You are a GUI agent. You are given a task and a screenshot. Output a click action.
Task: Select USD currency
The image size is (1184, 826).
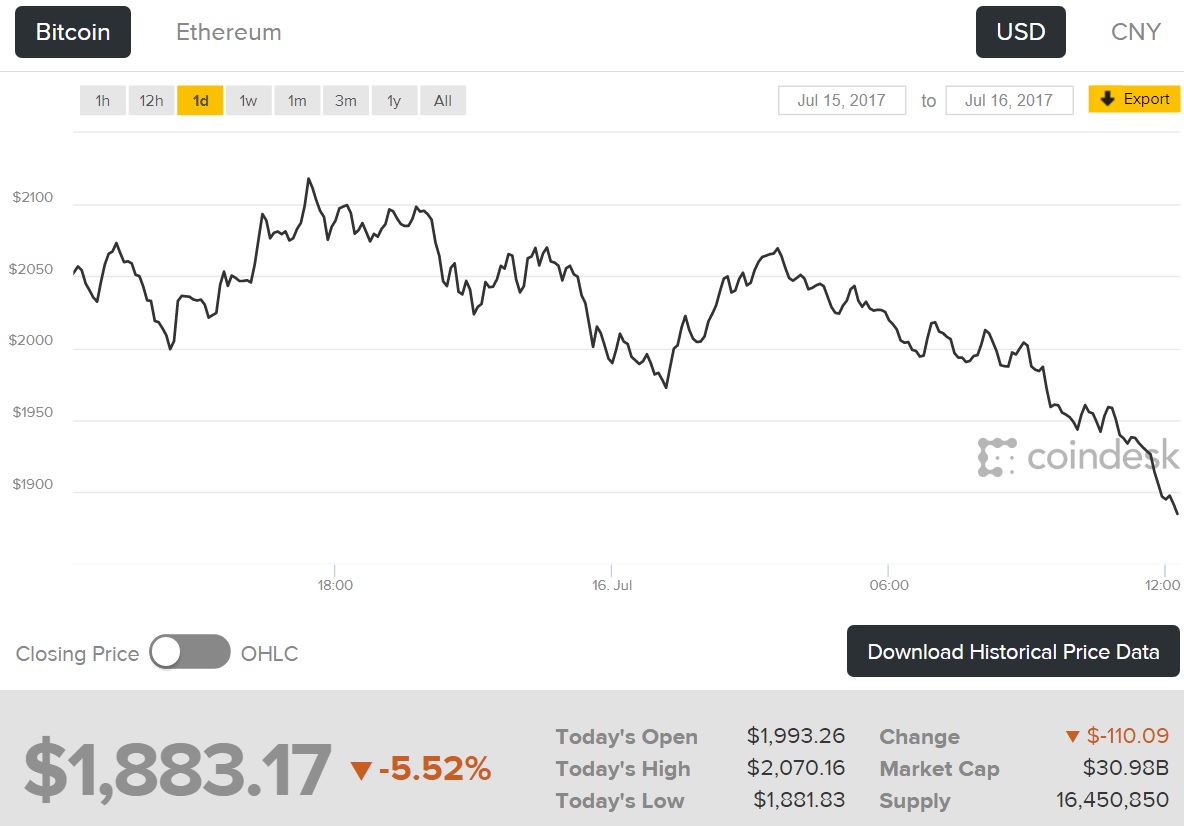pos(1020,32)
